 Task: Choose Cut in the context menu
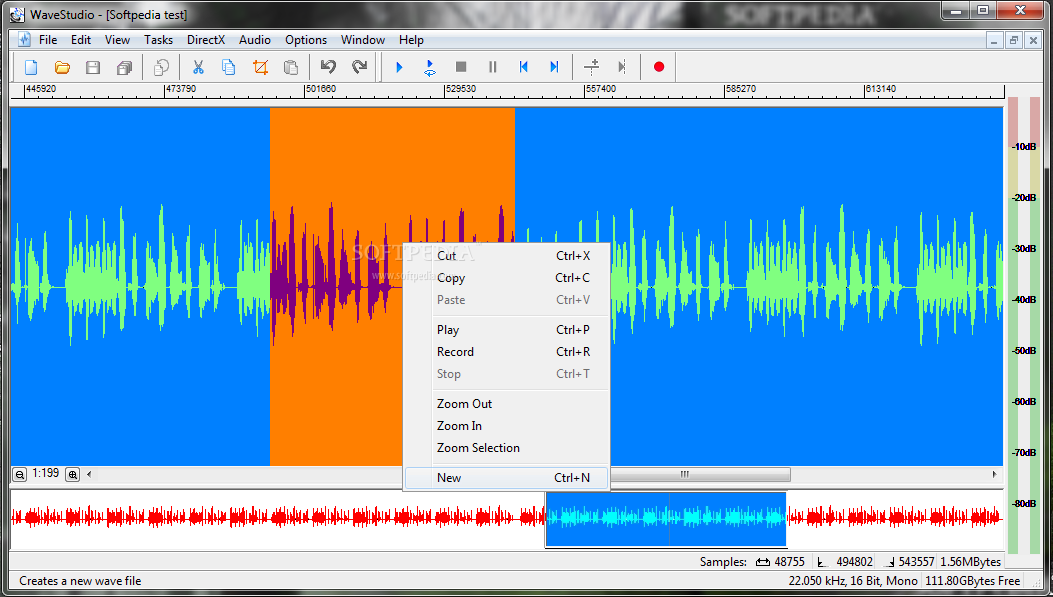(x=507, y=256)
